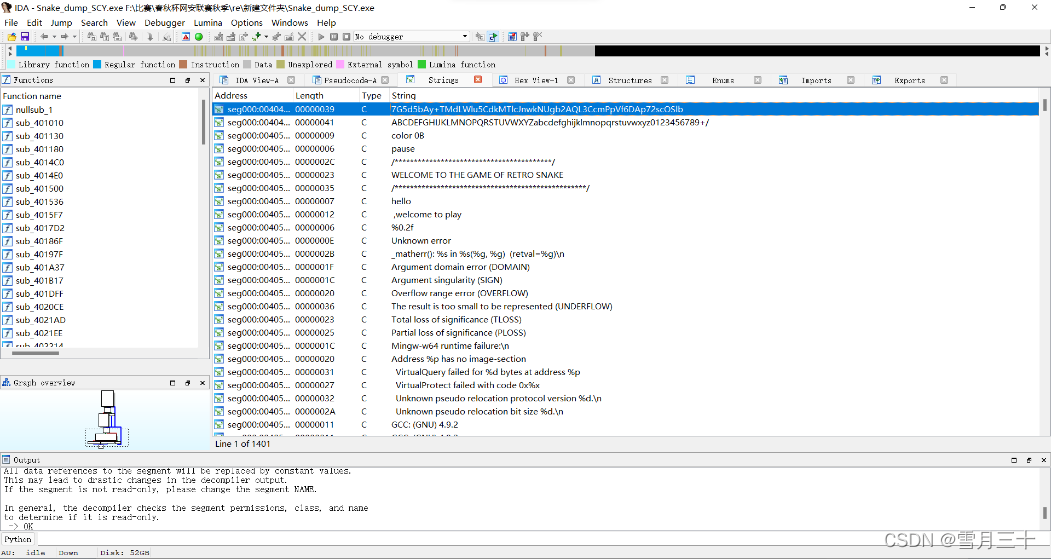This screenshot has height=559, width=1051.
Task: Open the Windows menu
Action: pos(290,22)
